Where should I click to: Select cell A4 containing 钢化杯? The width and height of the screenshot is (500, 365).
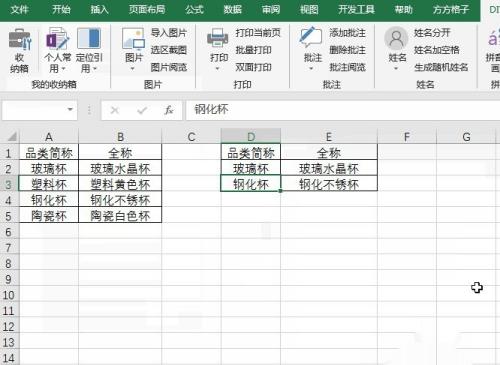[x=49, y=200]
